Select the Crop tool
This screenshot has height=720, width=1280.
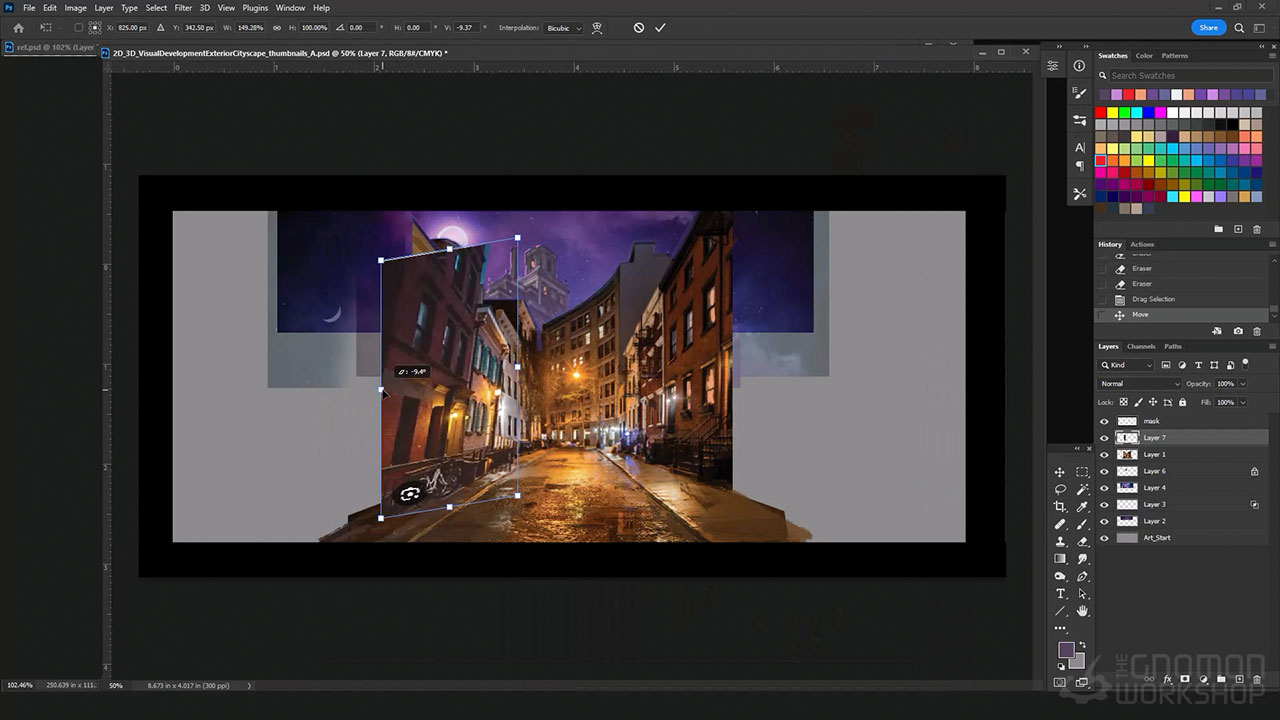pyautogui.click(x=1060, y=507)
